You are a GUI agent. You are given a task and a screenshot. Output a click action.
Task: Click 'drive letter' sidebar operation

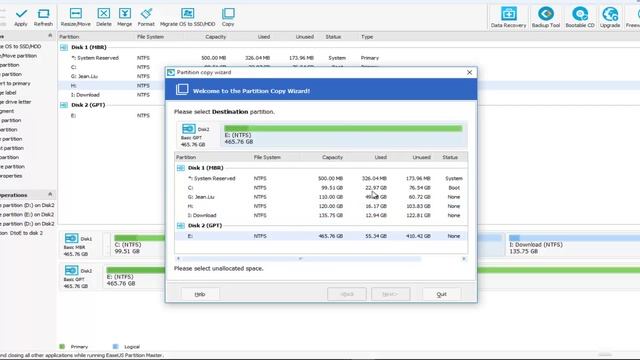[16, 102]
